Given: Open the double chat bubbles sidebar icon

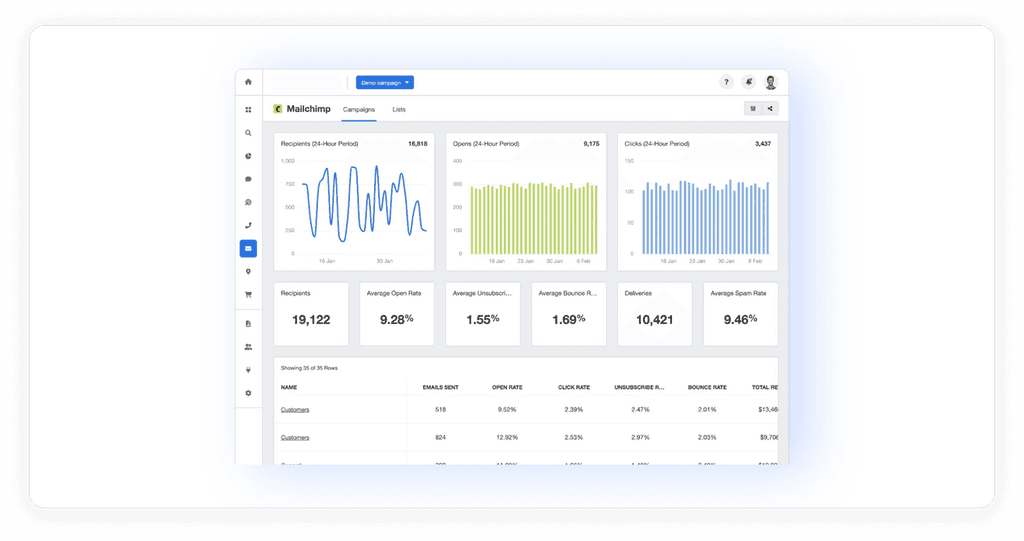Looking at the screenshot, I should click(248, 203).
